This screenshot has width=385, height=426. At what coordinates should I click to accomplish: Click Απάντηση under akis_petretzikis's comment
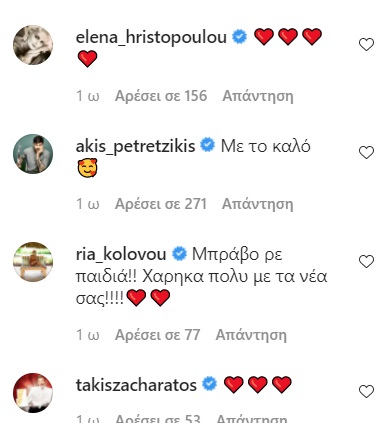[258, 204]
